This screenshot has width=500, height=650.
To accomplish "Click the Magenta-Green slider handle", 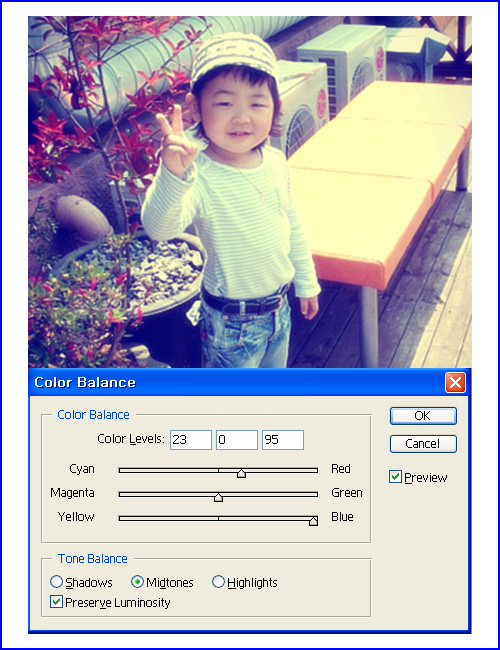I will pos(218,497).
